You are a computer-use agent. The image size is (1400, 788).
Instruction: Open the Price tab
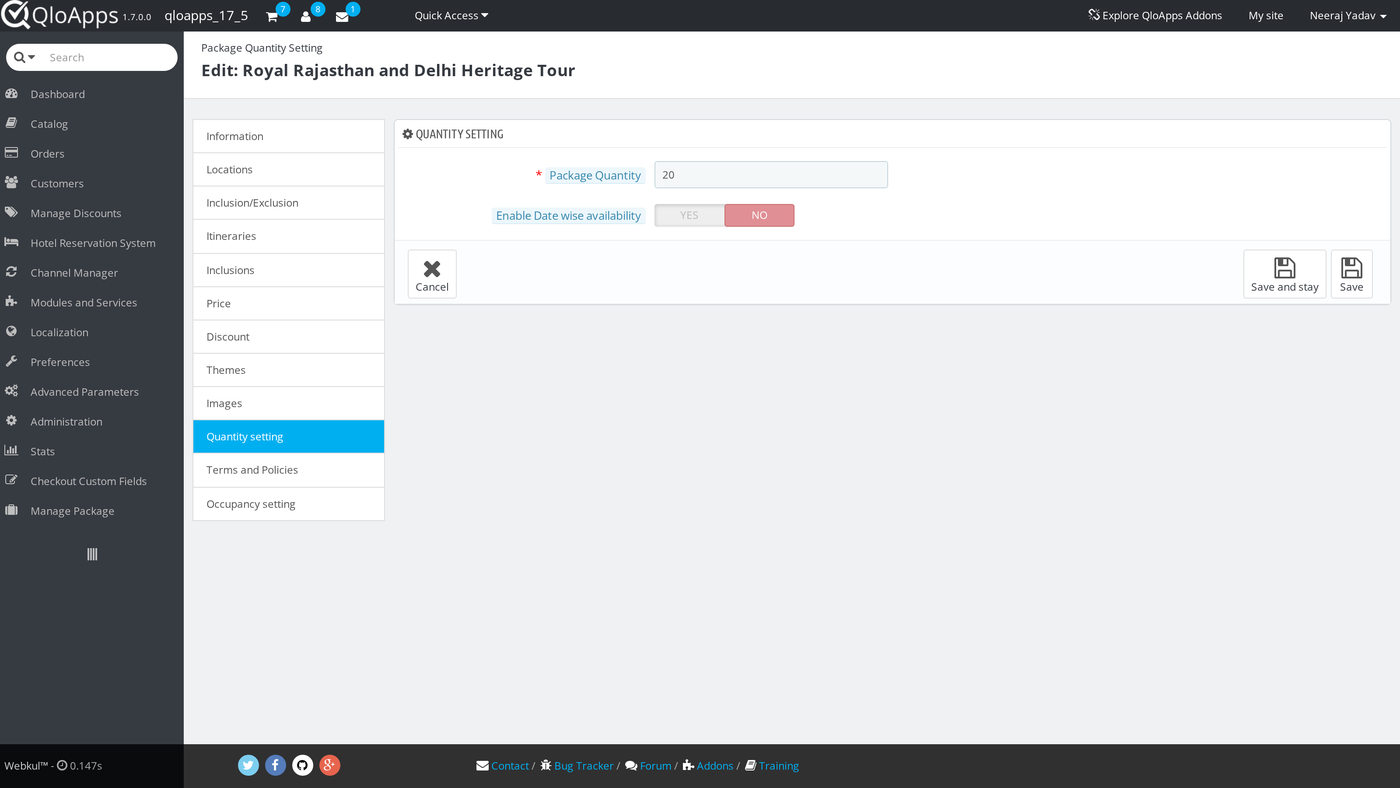tap(289, 303)
